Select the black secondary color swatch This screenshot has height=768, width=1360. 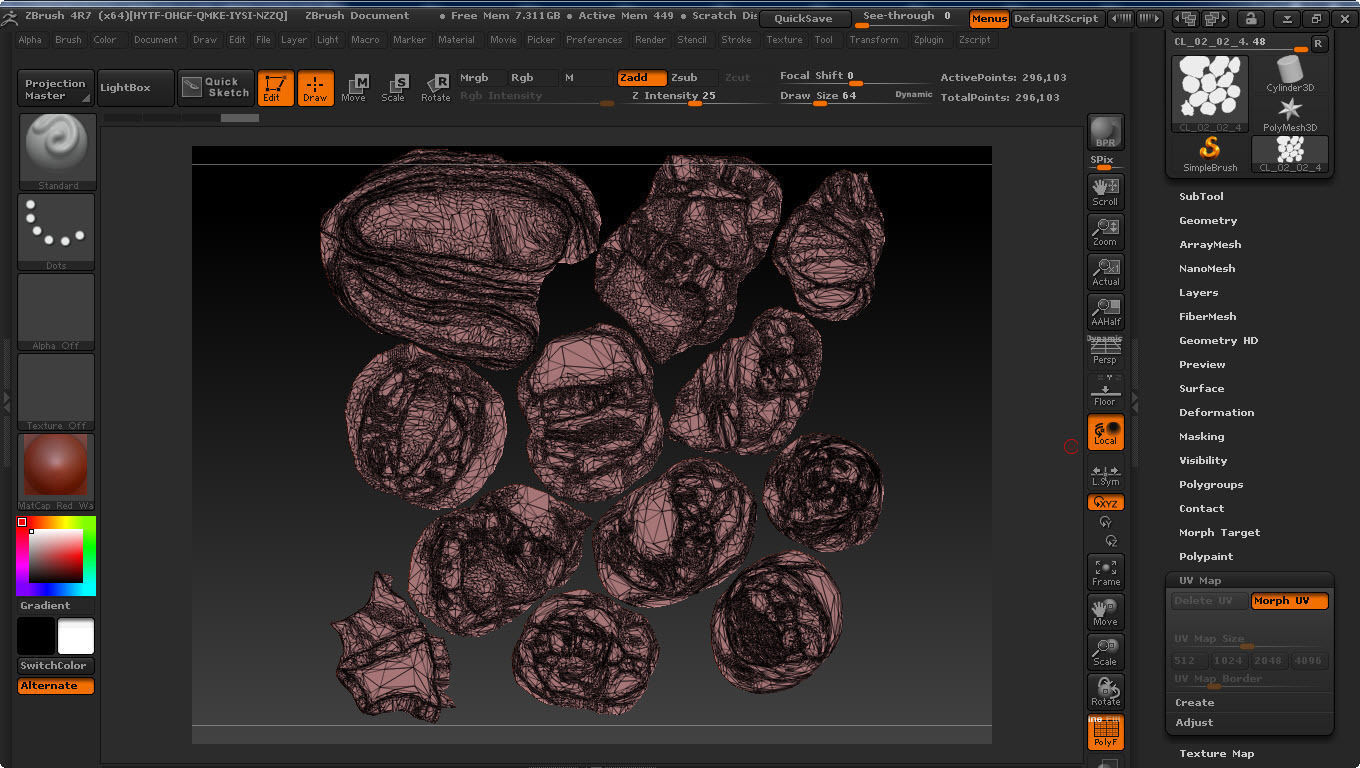tap(36, 636)
